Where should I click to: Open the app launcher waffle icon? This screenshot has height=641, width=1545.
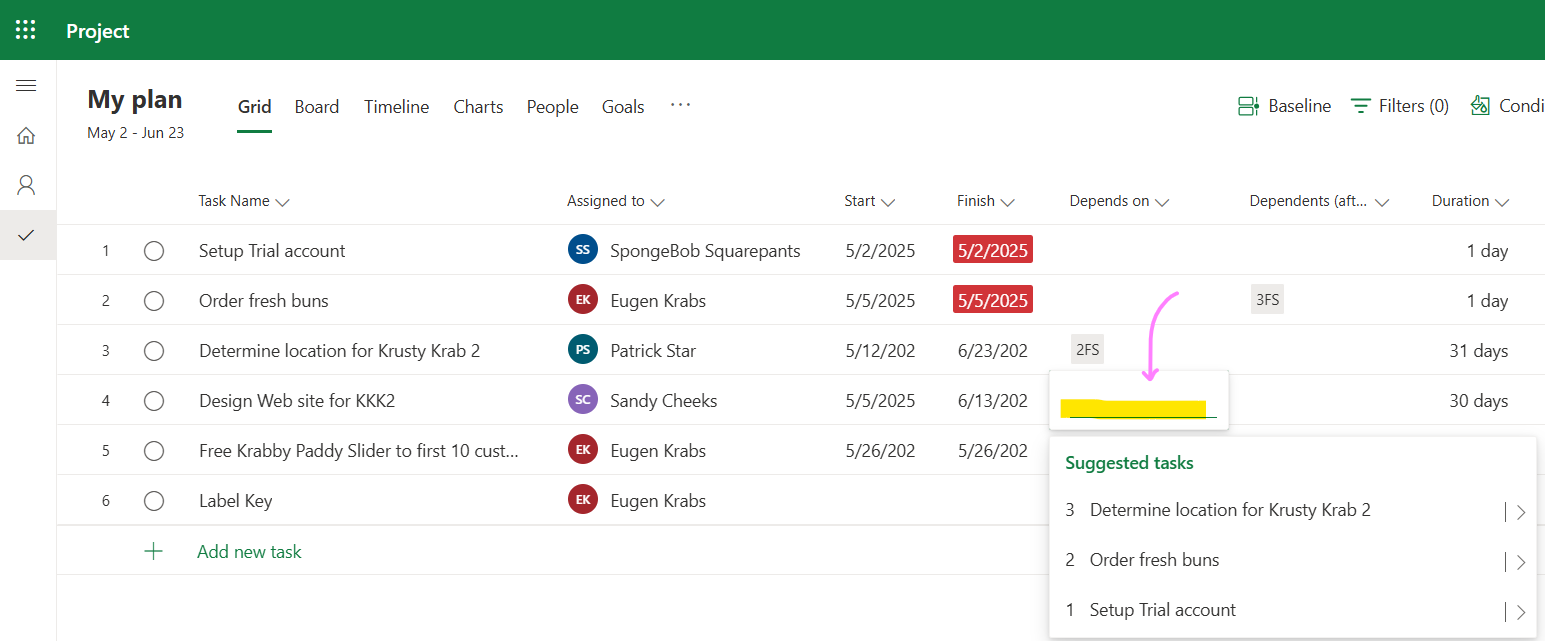[x=26, y=30]
